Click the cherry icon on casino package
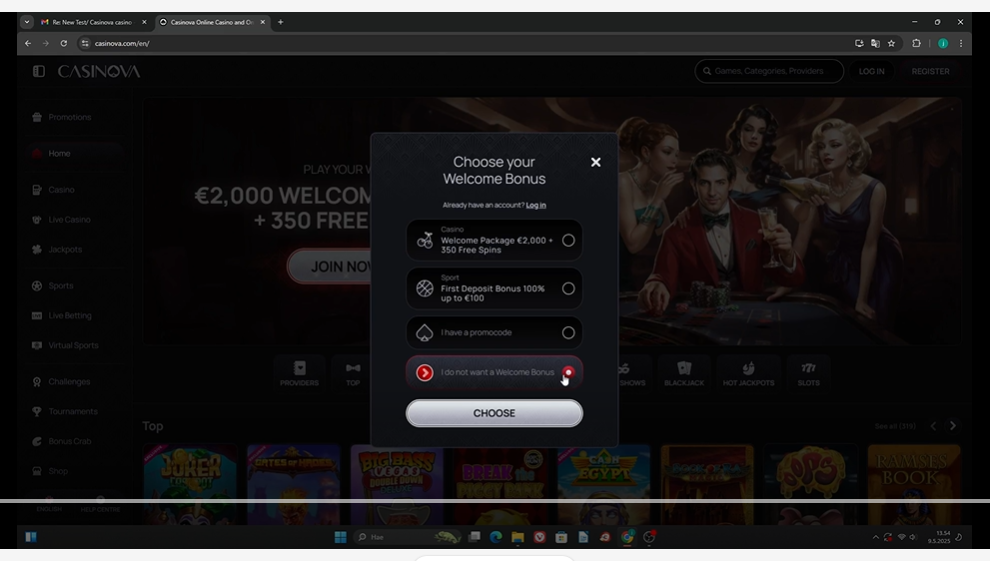 (425, 240)
